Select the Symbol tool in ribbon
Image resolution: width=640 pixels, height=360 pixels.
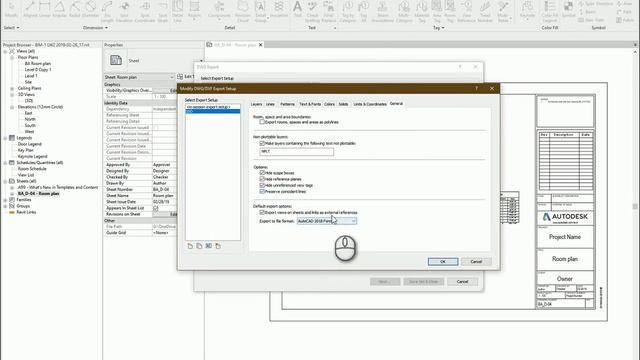(x=568, y=10)
